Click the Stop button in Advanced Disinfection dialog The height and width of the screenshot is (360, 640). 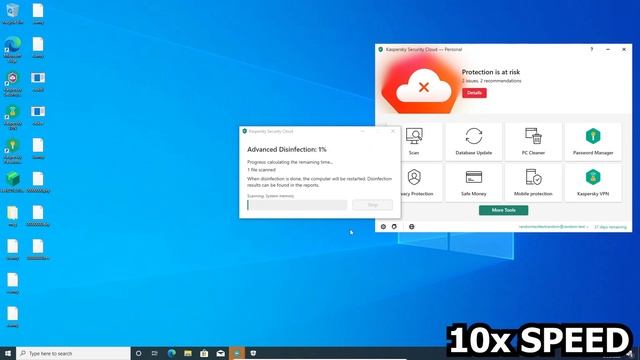[x=373, y=205]
